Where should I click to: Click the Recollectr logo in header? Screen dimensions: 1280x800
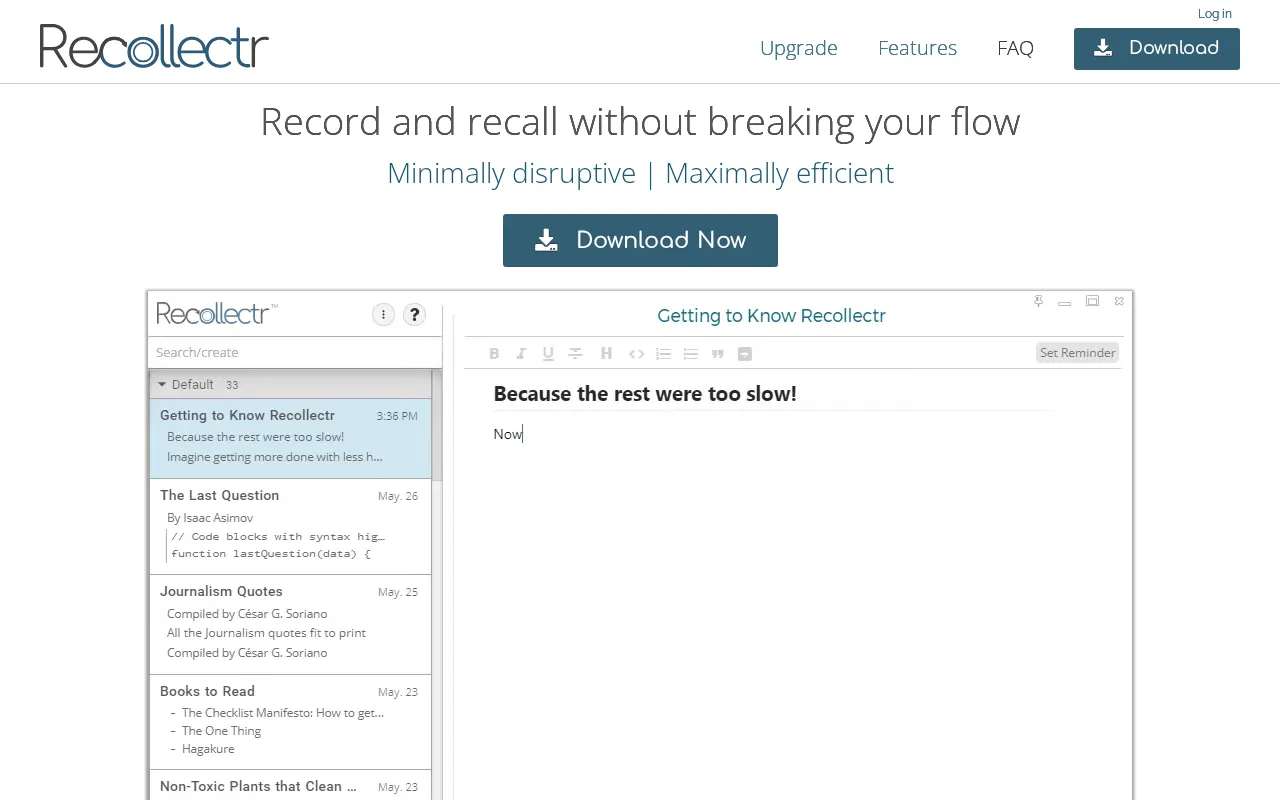pos(154,46)
